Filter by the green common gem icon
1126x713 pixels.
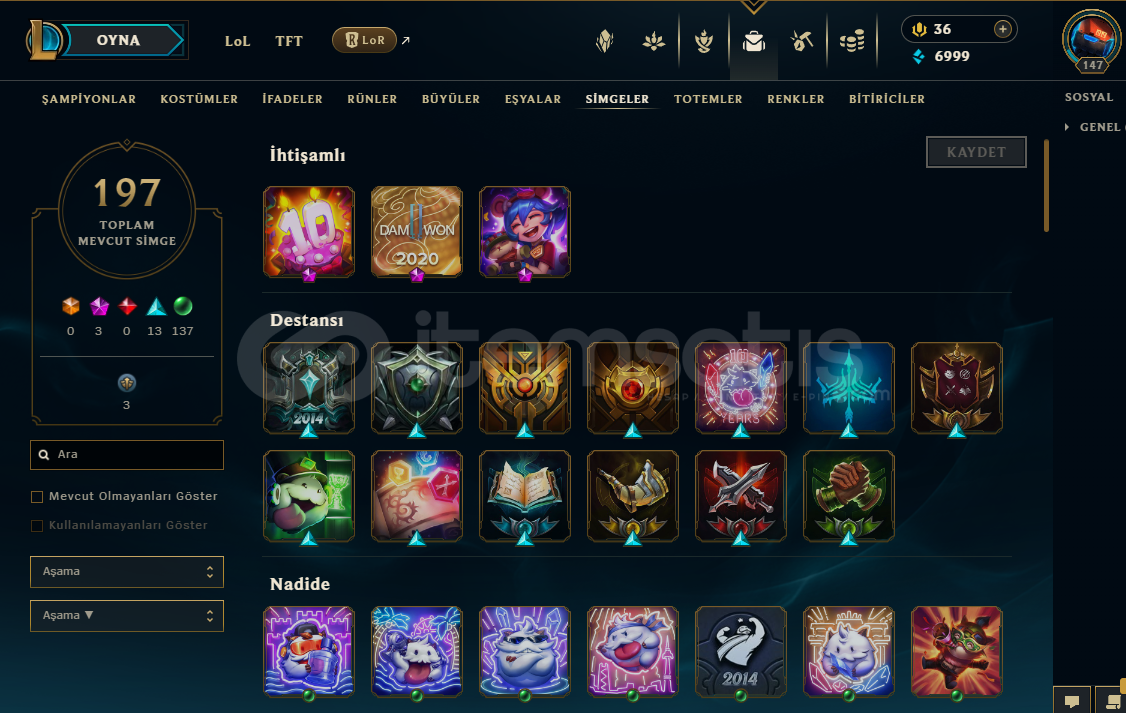[x=183, y=307]
